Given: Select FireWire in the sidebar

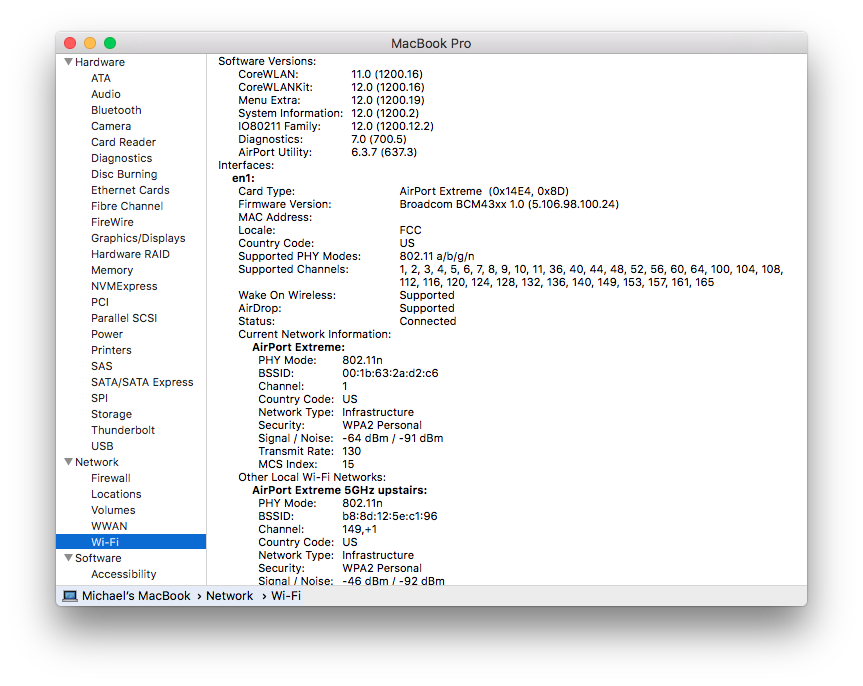Looking at the screenshot, I should pyautogui.click(x=112, y=222).
